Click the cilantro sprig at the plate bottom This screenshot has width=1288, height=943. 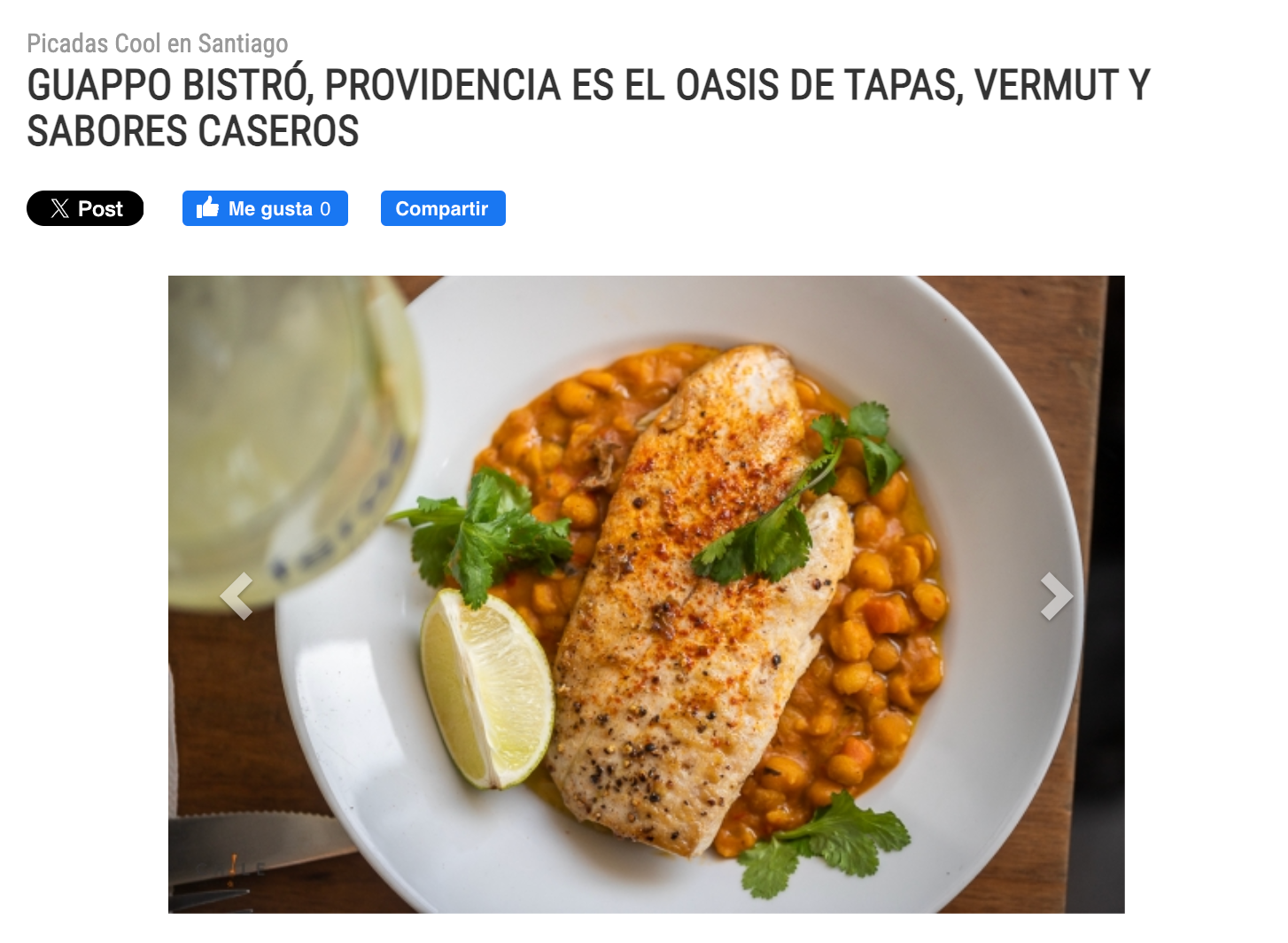tap(819, 842)
